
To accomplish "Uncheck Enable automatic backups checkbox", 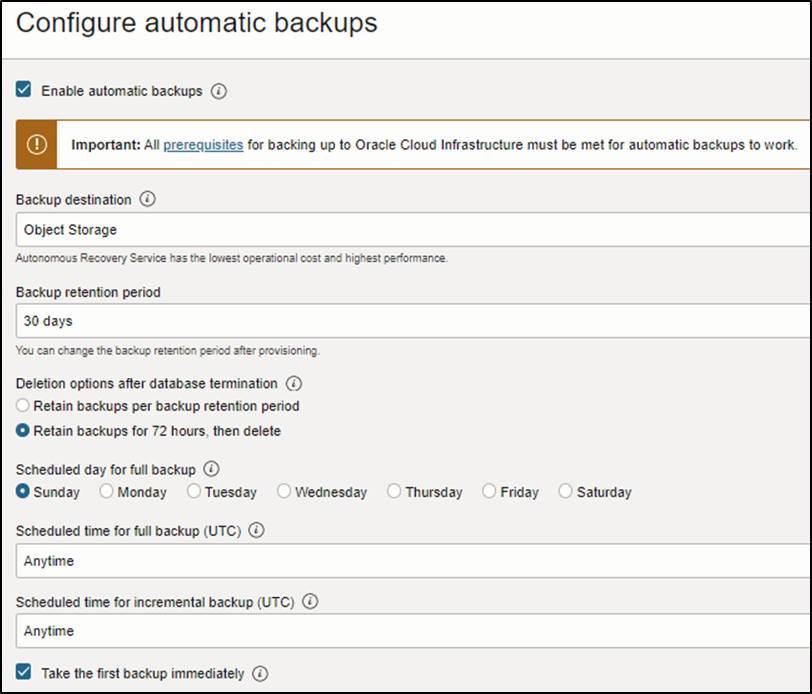I will coord(24,91).
